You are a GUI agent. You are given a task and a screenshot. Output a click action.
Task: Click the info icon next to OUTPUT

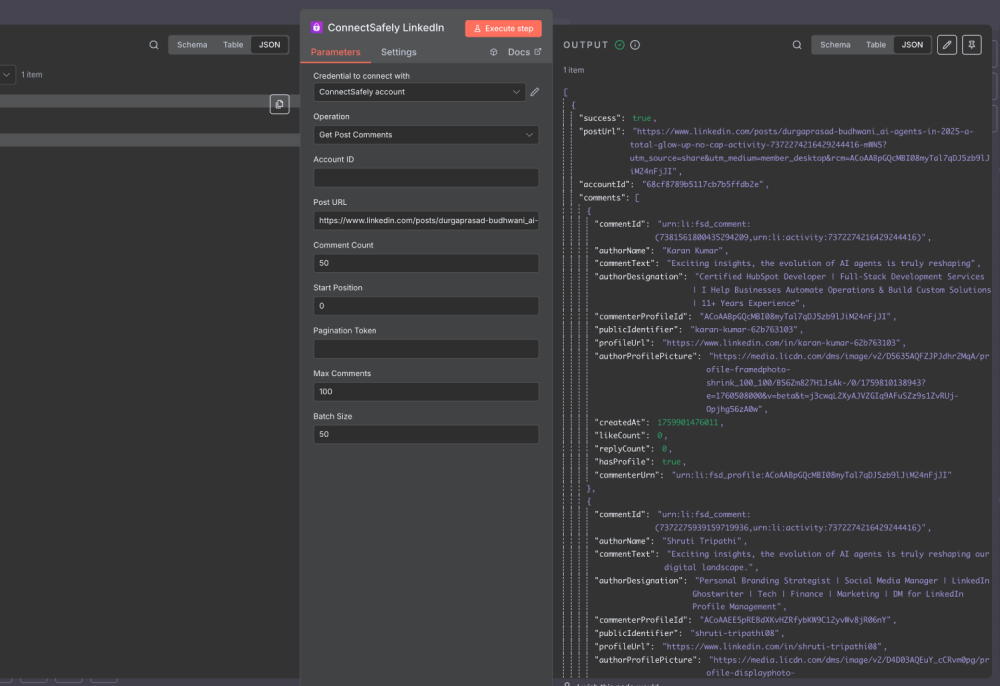[x=637, y=44]
